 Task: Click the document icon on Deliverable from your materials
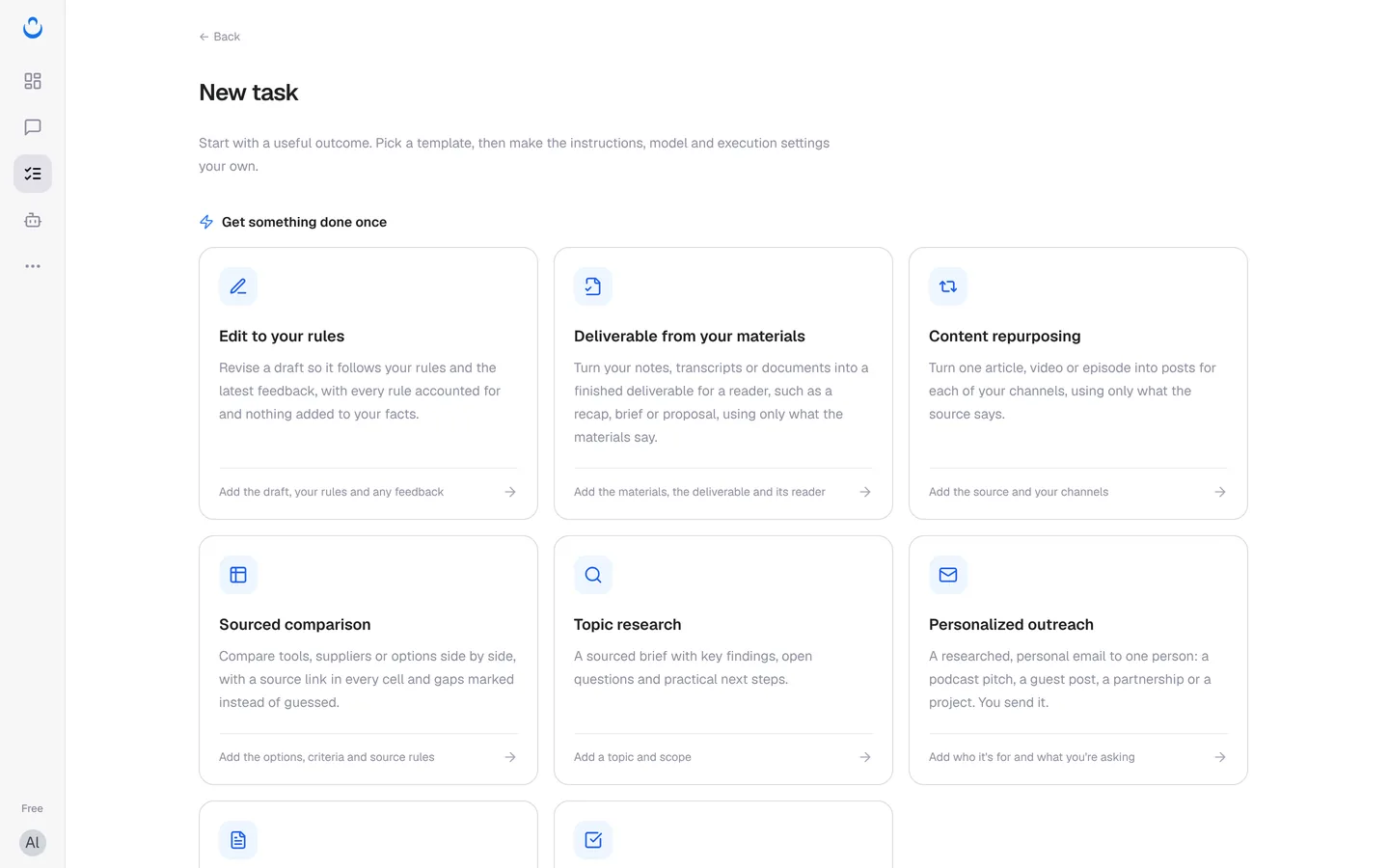[x=593, y=286]
